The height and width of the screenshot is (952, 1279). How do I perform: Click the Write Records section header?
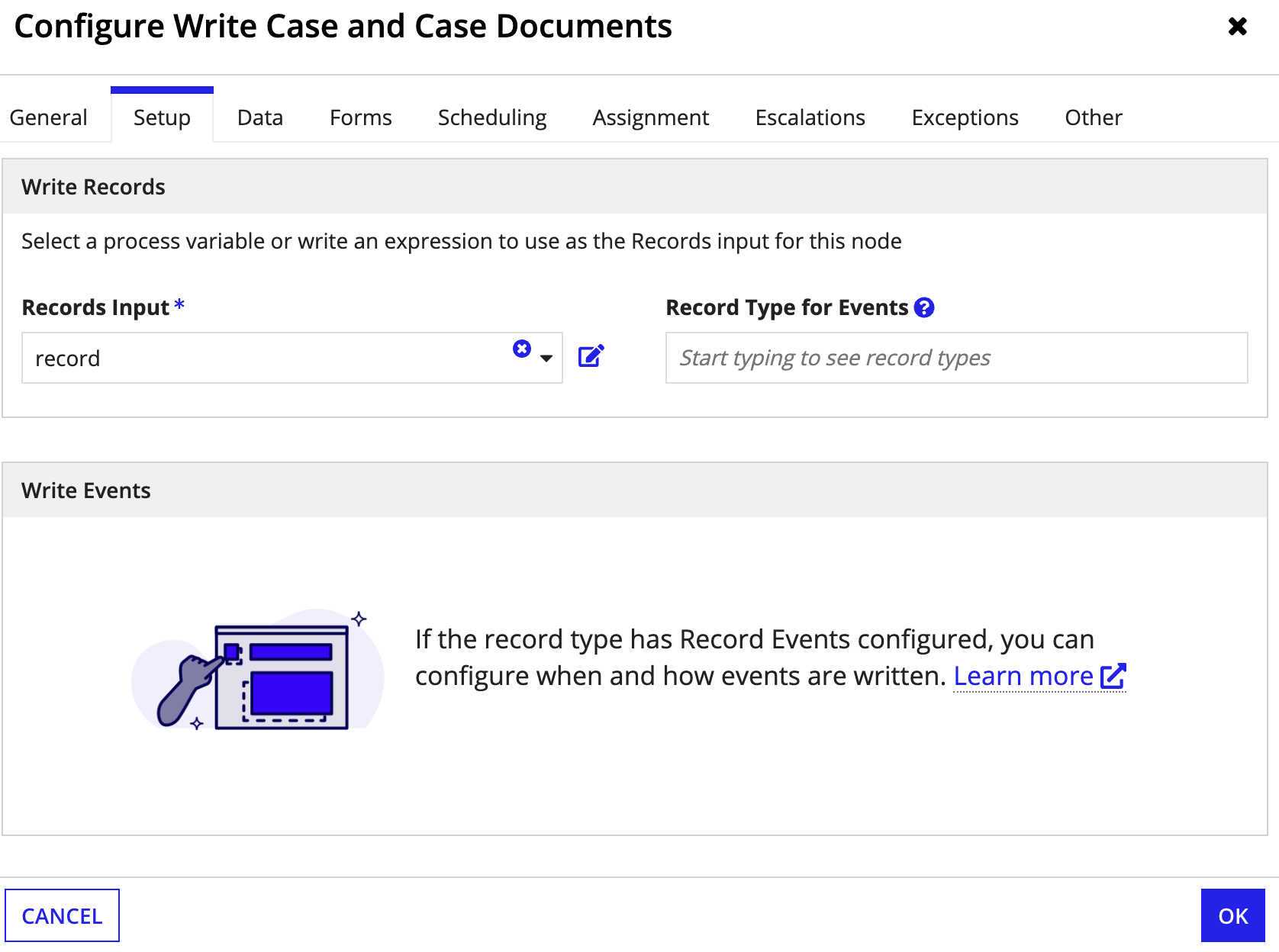[x=635, y=187]
